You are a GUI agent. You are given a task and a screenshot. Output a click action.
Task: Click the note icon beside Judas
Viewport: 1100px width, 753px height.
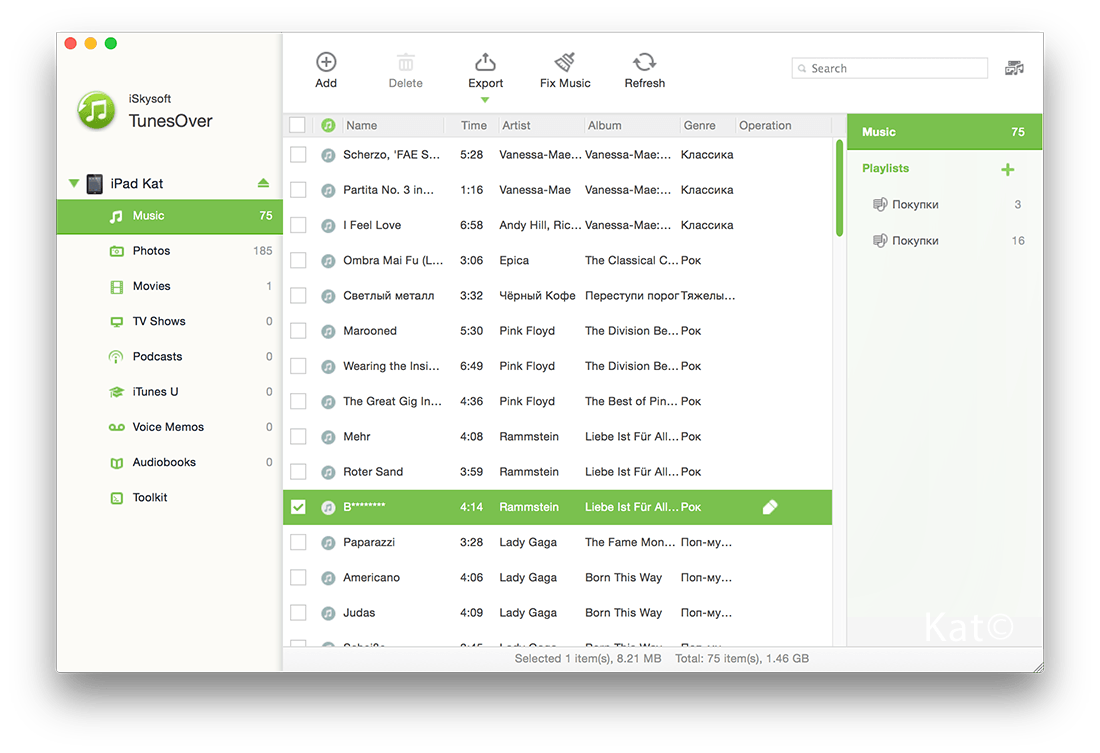[328, 613]
